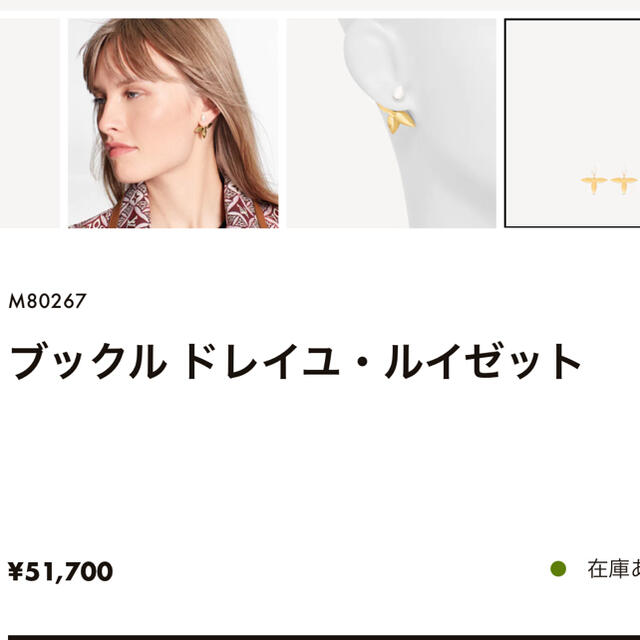Open the model wearing earring photo
The height and width of the screenshot is (640, 640).
173,123
